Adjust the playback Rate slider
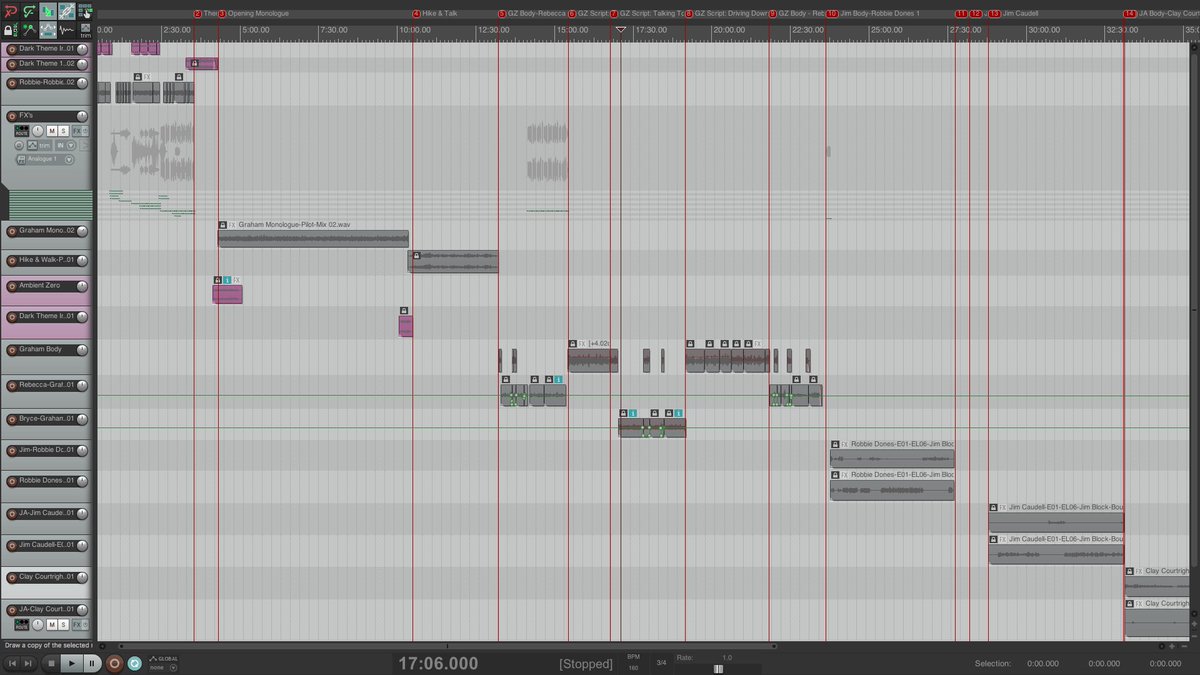The width and height of the screenshot is (1200, 675). pos(718,668)
